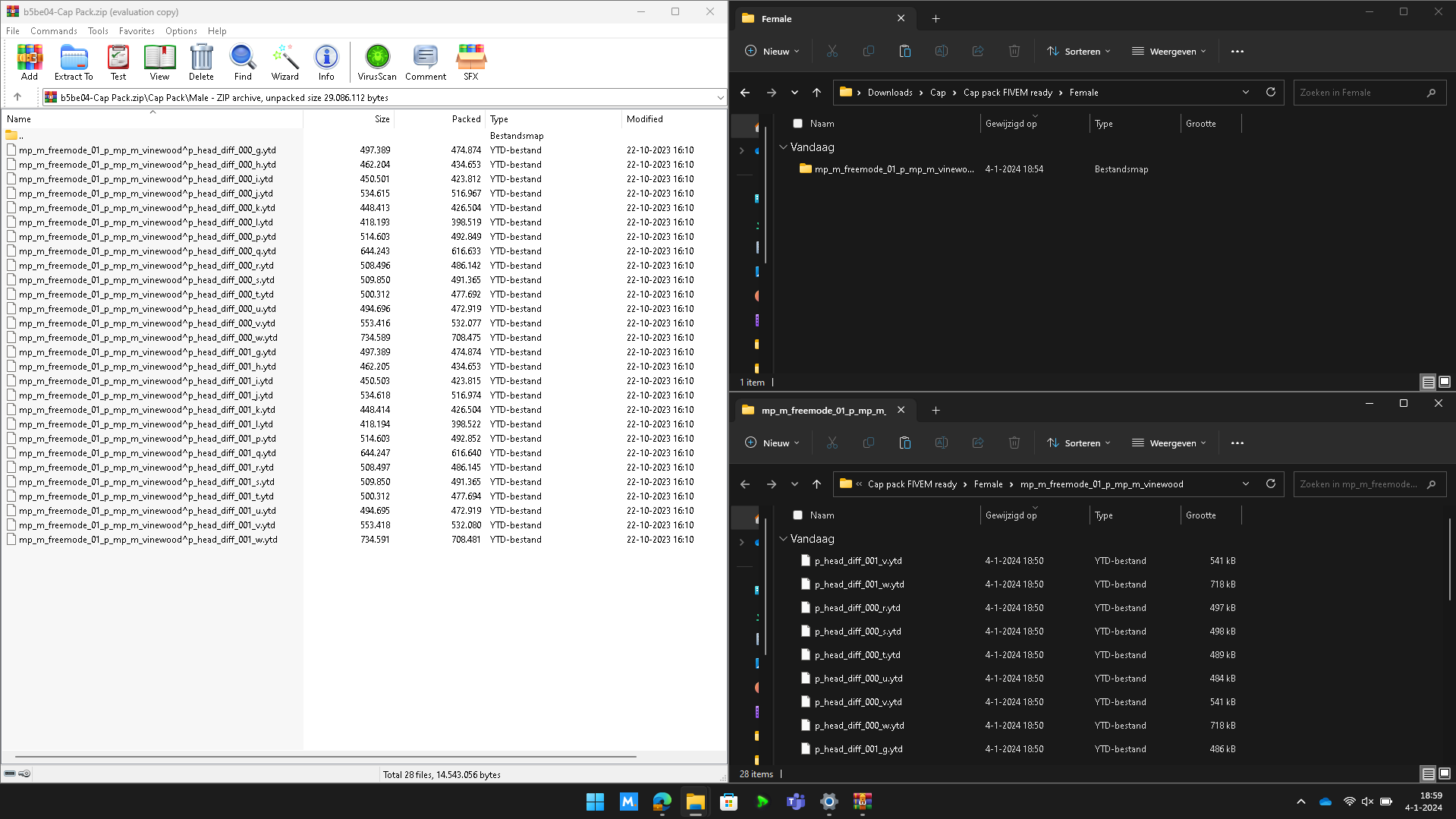This screenshot has height=819, width=1456.
Task: Open the Sorteren dropdown in Female window
Action: pos(1078,52)
